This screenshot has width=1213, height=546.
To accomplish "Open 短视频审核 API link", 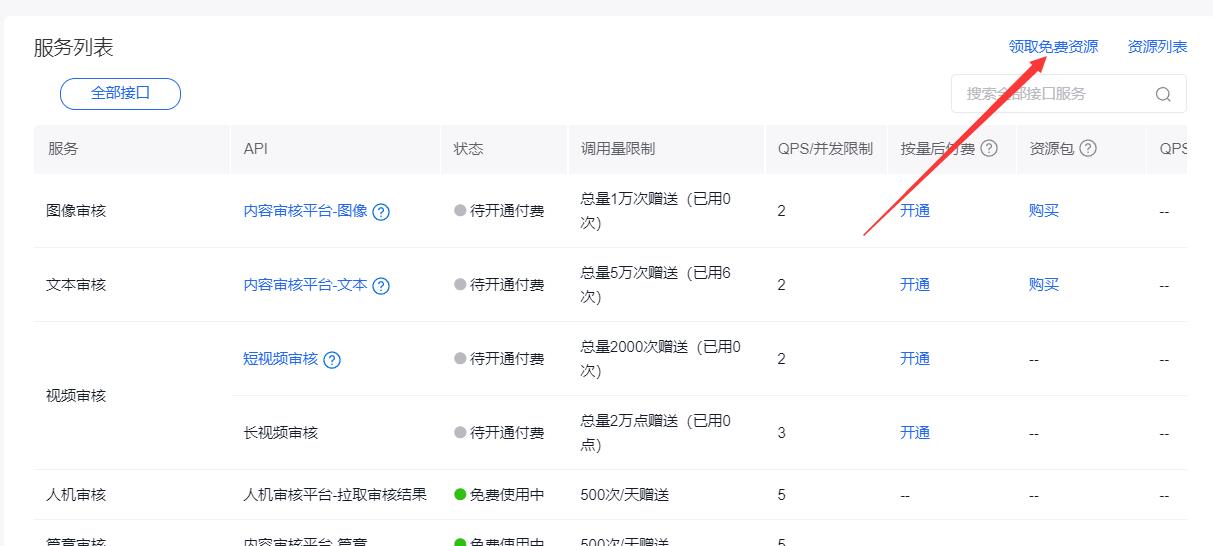I will click(x=281, y=359).
